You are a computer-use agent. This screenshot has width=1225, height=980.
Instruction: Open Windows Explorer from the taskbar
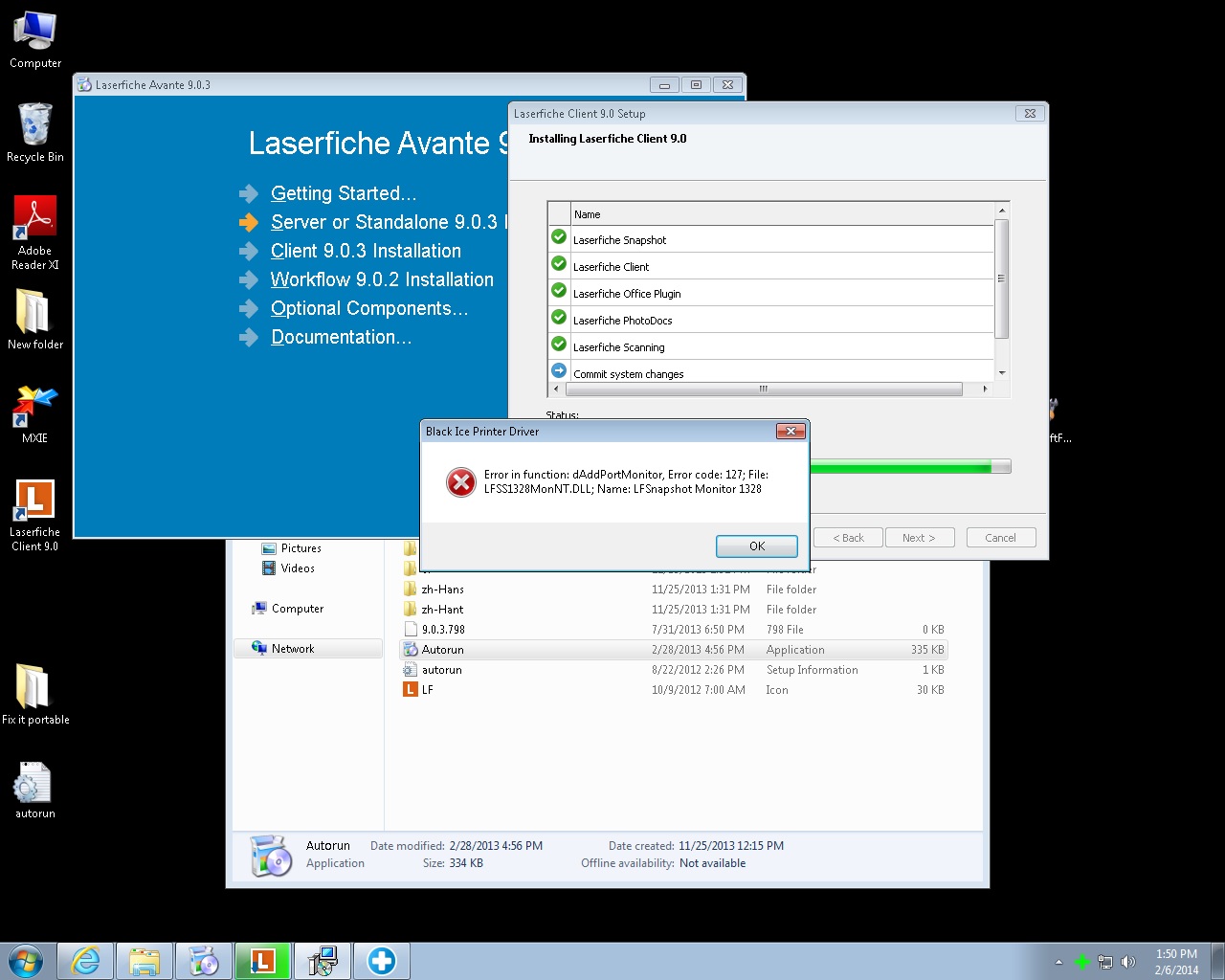(x=145, y=961)
